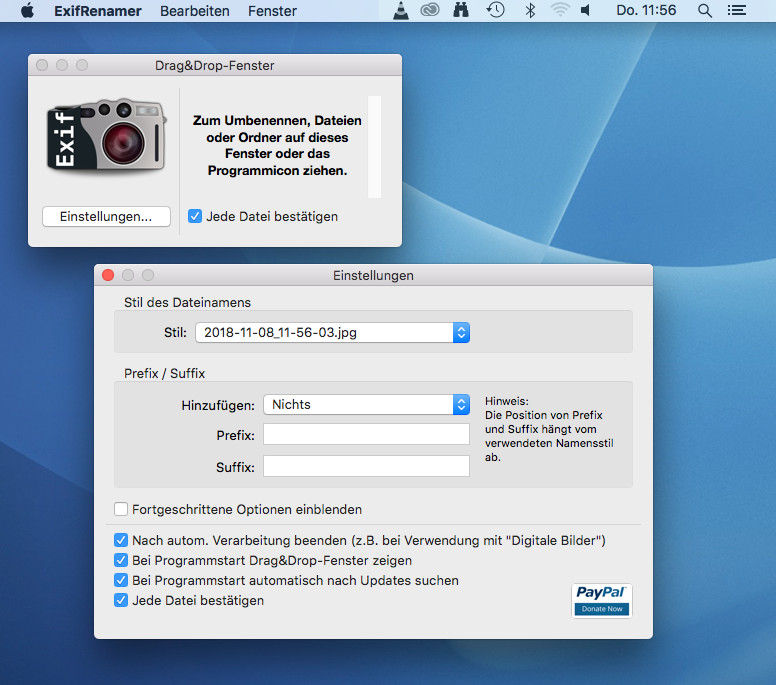The width and height of the screenshot is (776, 685).
Task: Uncheck Bei Programmstart automatisch nach Updates suchen
Action: pos(122,580)
